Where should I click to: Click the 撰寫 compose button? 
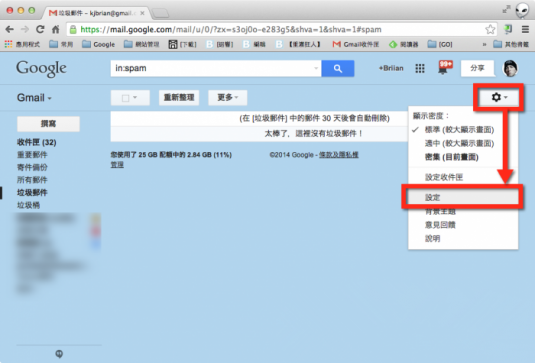pos(48,124)
